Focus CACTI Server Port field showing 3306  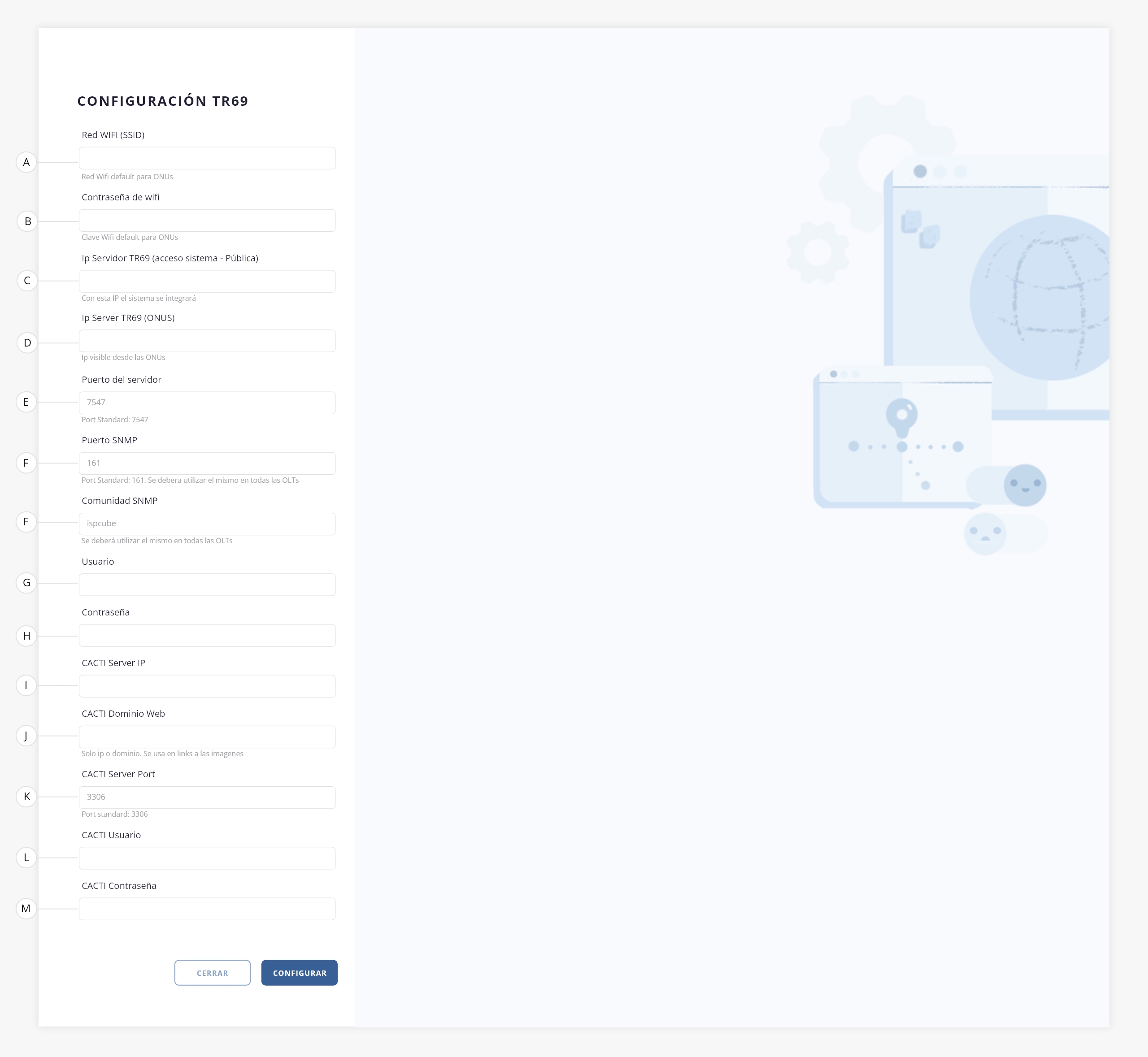click(207, 797)
